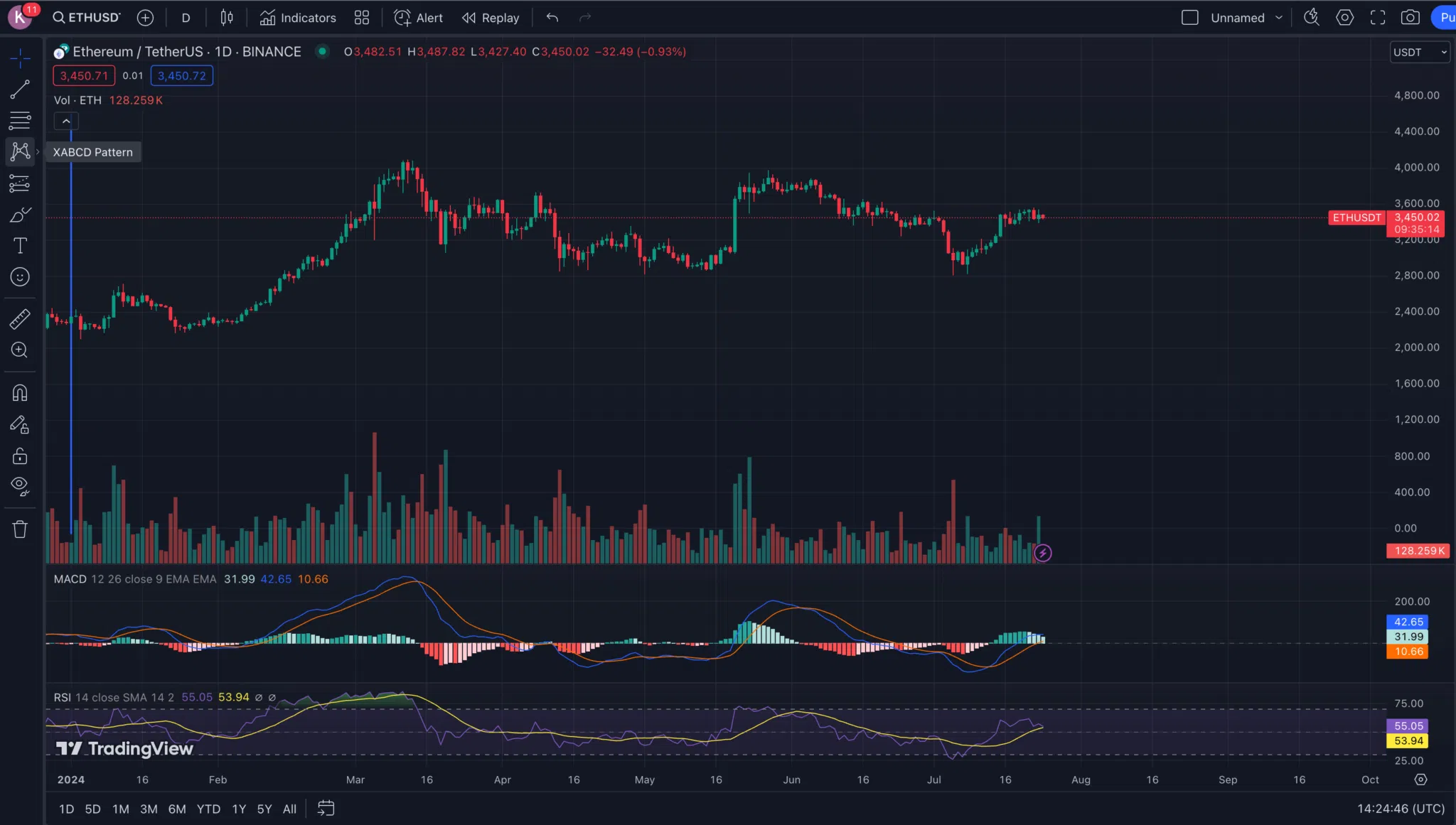This screenshot has height=825, width=1456.
Task: Select the Ethereum / TetherUS symbol title
Action: click(187, 51)
